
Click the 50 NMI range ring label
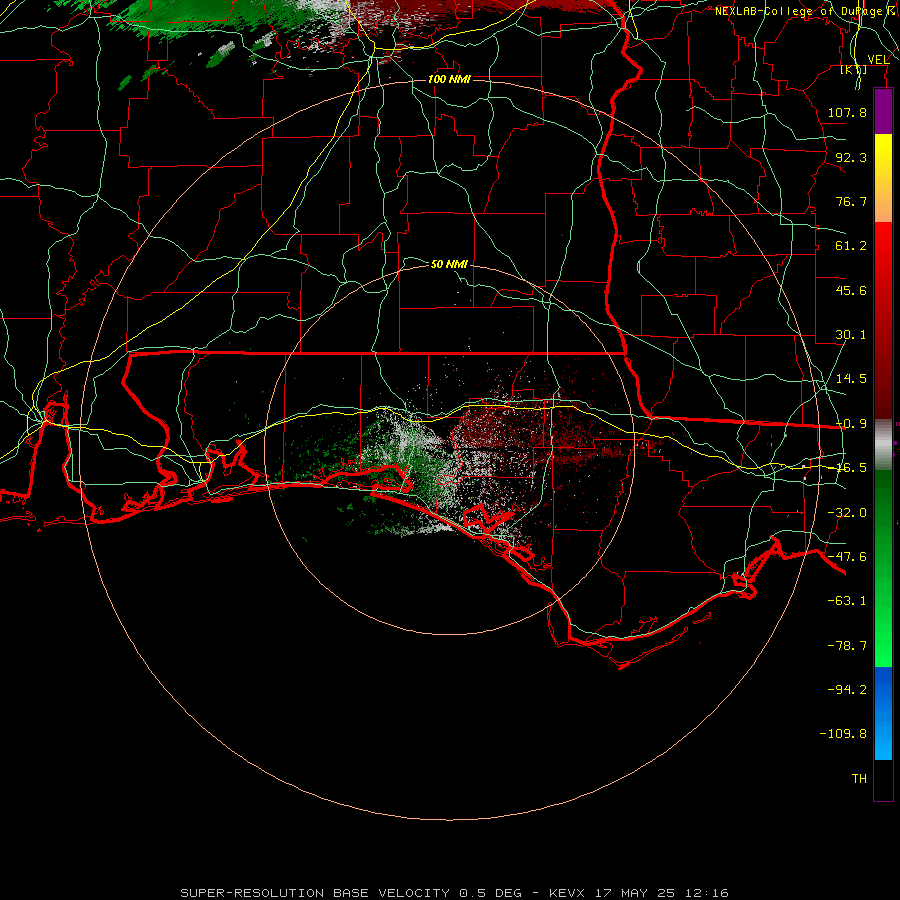449,264
